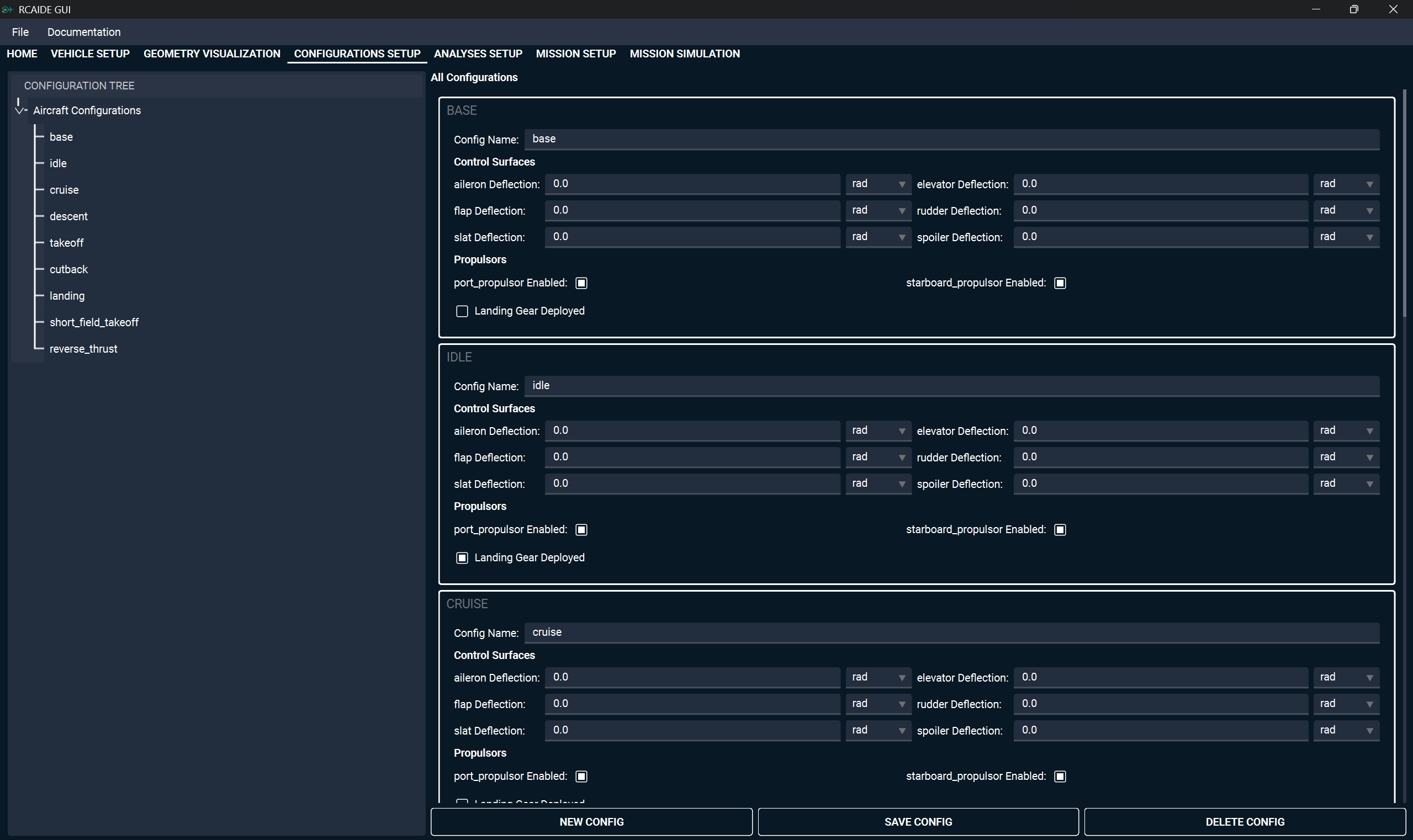This screenshot has width=1413, height=840.
Task: Select the idle configuration in the tree
Action: click(x=58, y=163)
